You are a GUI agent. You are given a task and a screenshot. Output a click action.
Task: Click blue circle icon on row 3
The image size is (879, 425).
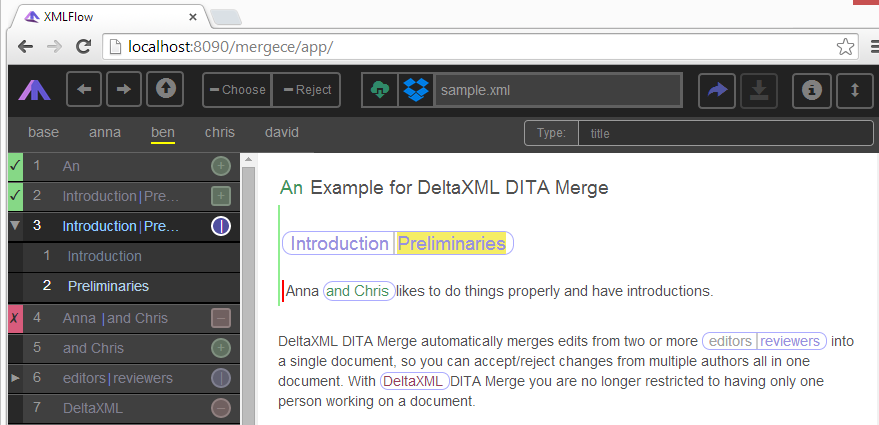(221, 226)
